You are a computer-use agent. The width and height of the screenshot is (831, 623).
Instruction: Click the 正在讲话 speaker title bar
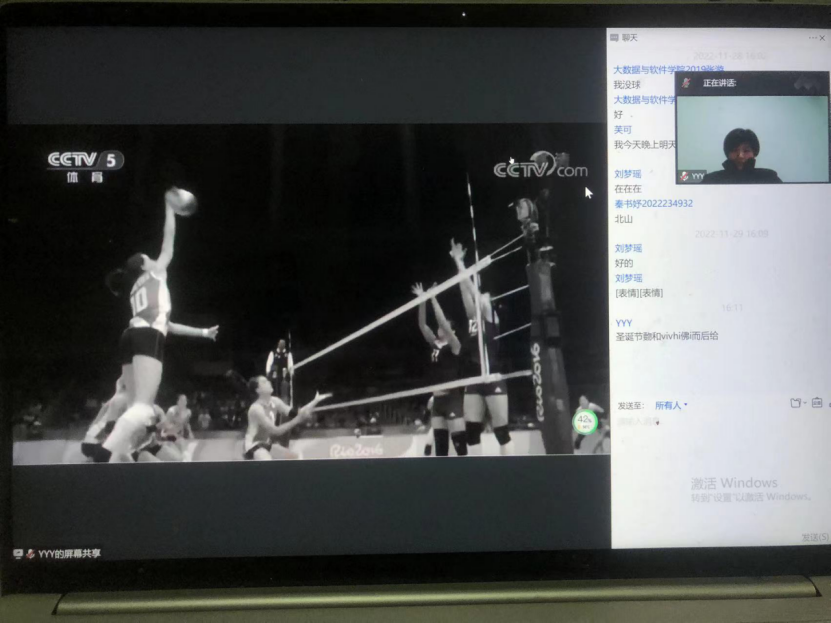pos(720,83)
